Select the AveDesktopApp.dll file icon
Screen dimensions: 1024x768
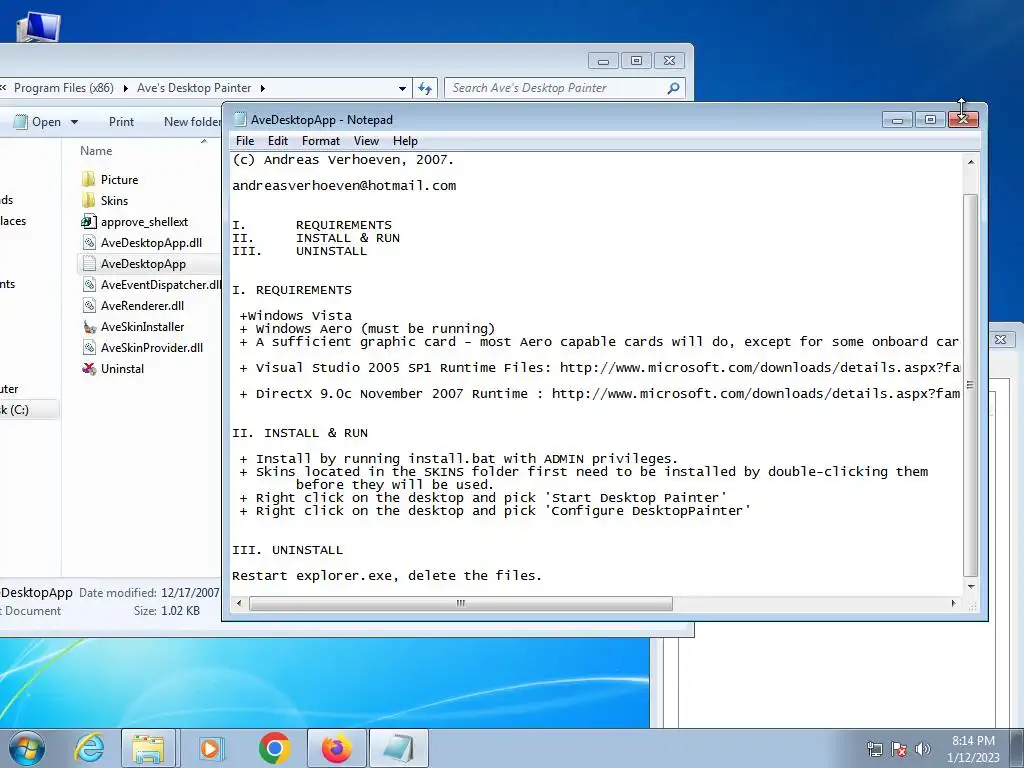(89, 242)
